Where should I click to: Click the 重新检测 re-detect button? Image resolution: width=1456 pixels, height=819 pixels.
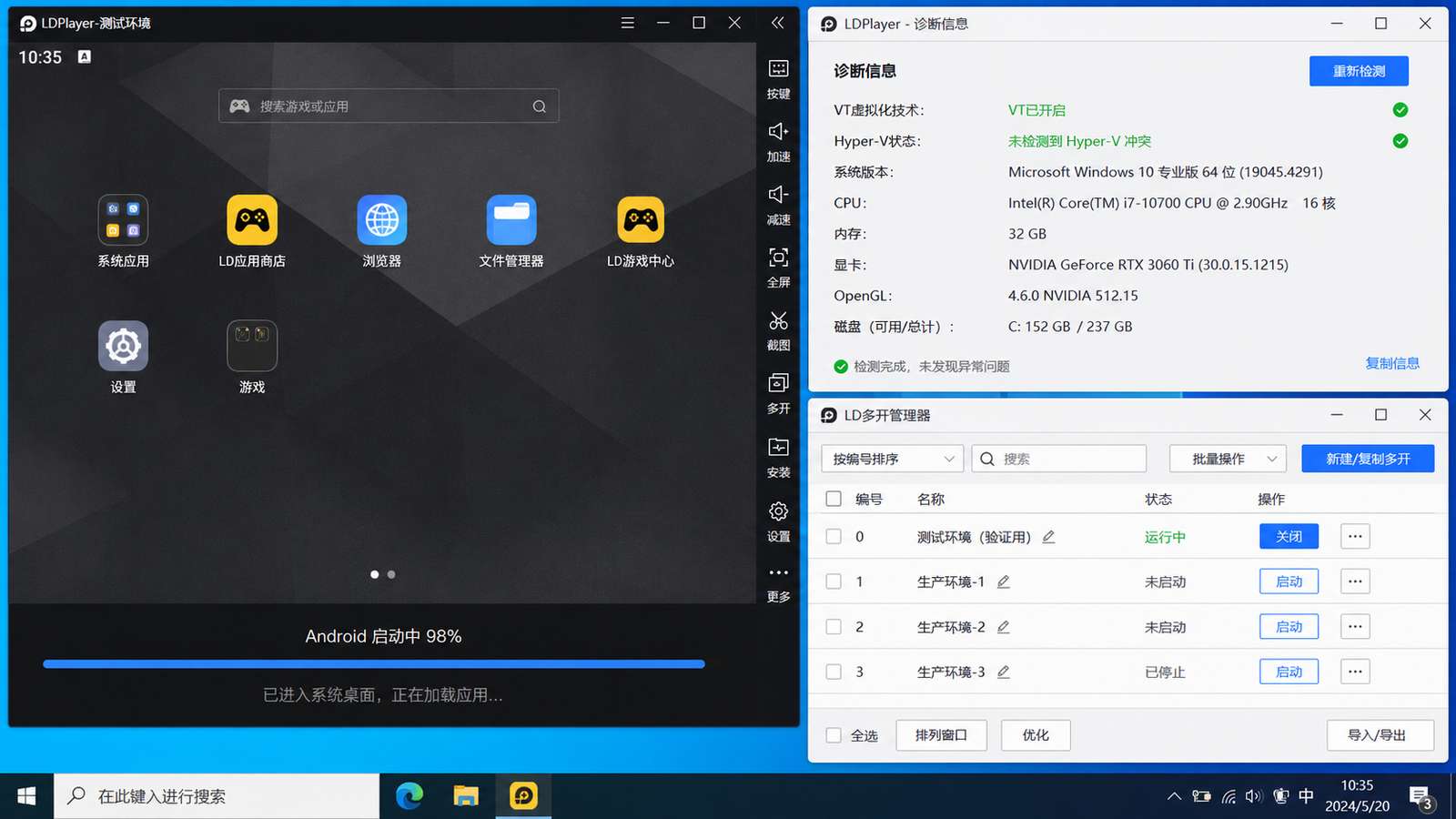(x=1359, y=71)
